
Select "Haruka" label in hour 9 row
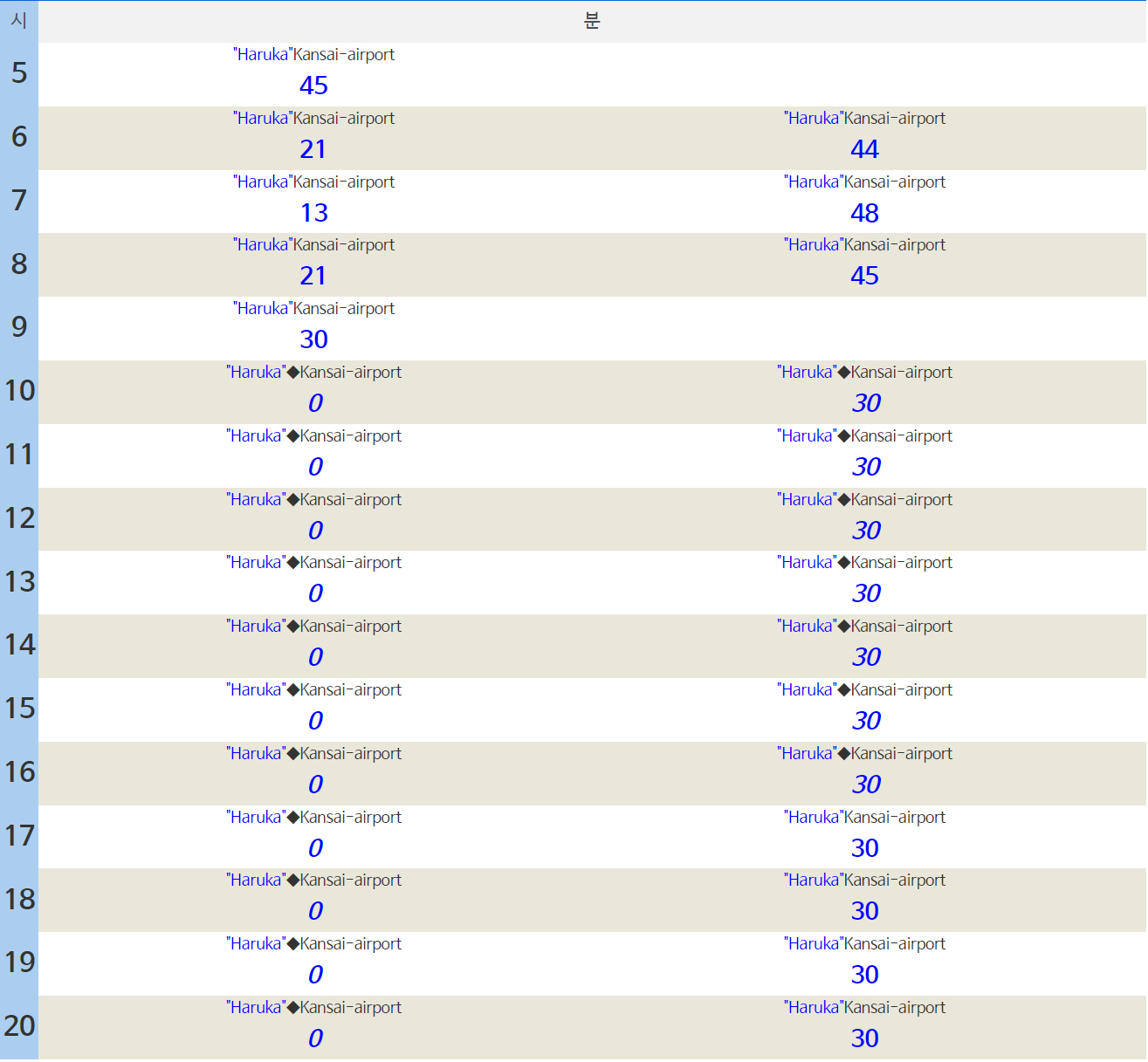263,308
